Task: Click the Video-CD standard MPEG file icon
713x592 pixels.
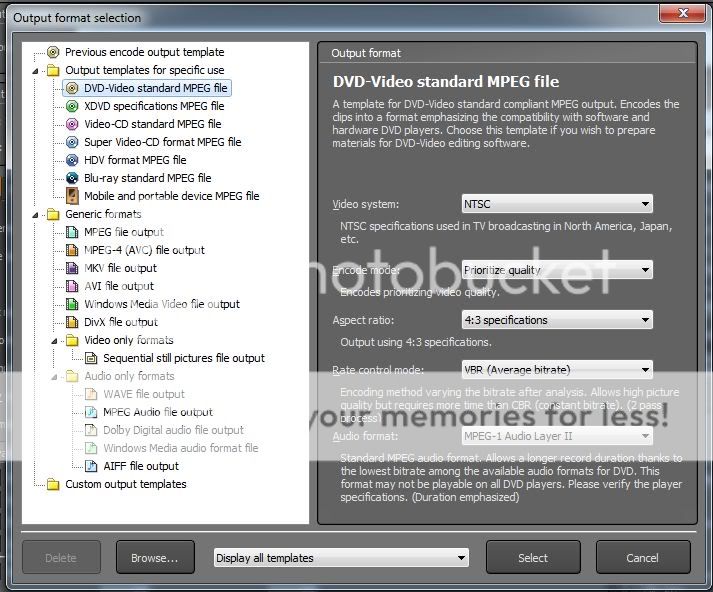Action: [72, 124]
